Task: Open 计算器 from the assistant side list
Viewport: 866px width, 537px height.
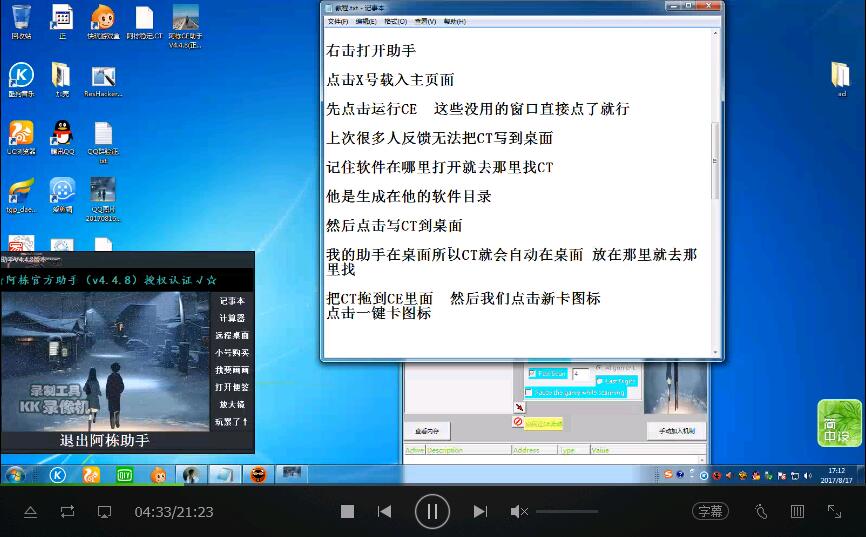Action: [x=232, y=318]
